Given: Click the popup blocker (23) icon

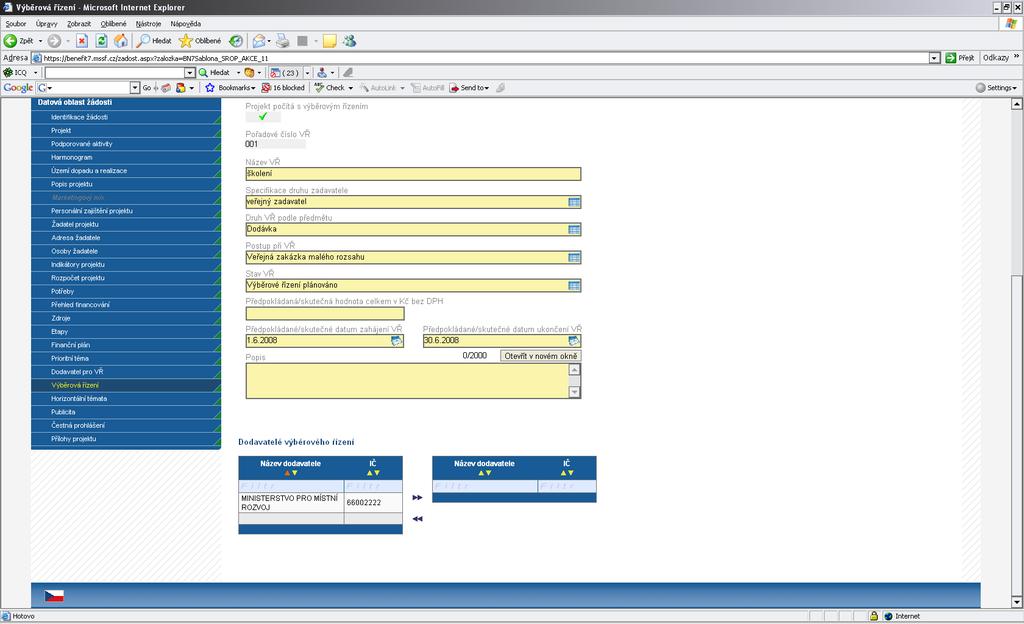Looking at the screenshot, I should click(x=285, y=72).
